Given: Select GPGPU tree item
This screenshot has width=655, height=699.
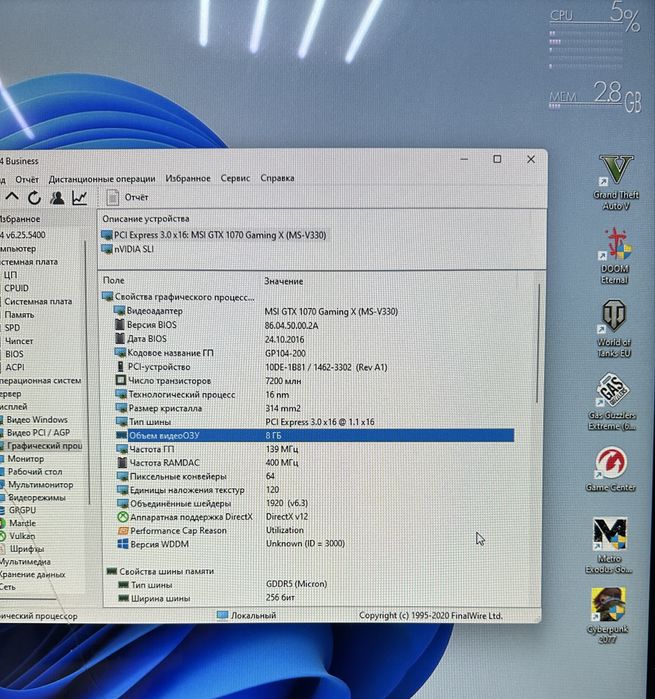Looking at the screenshot, I should pyautogui.click(x=18, y=510).
